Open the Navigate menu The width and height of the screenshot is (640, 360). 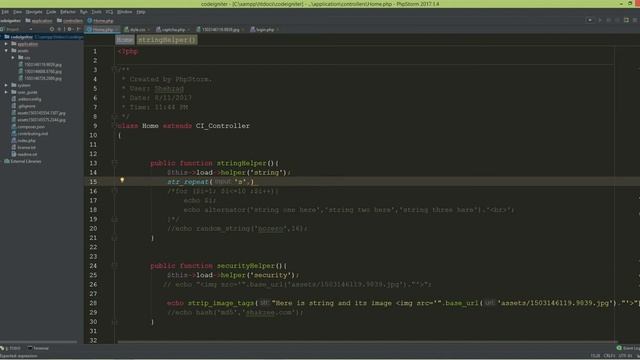coord(34,12)
